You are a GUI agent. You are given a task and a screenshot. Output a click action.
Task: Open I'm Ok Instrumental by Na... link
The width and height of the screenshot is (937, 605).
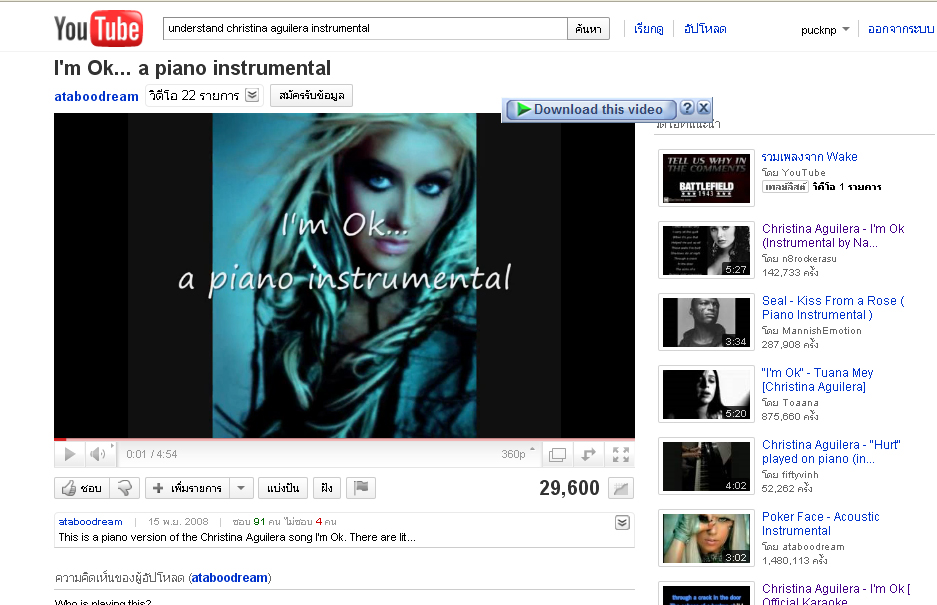pyautogui.click(x=833, y=236)
